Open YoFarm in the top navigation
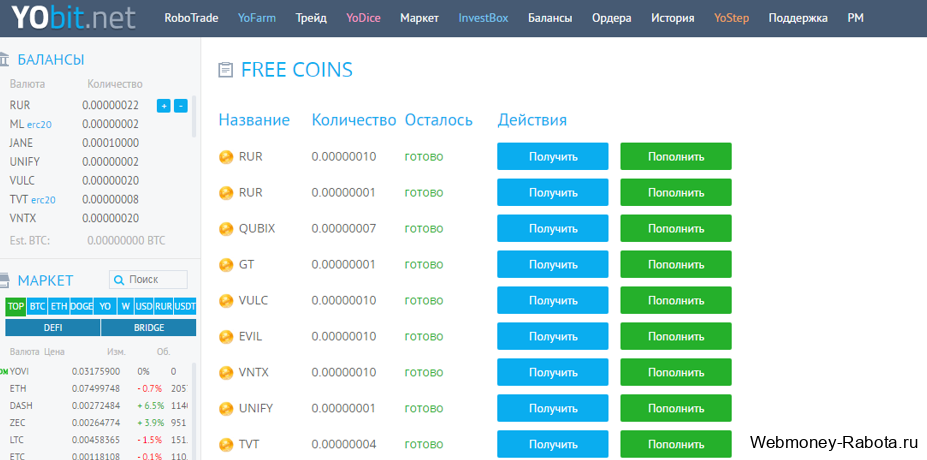 click(x=257, y=18)
